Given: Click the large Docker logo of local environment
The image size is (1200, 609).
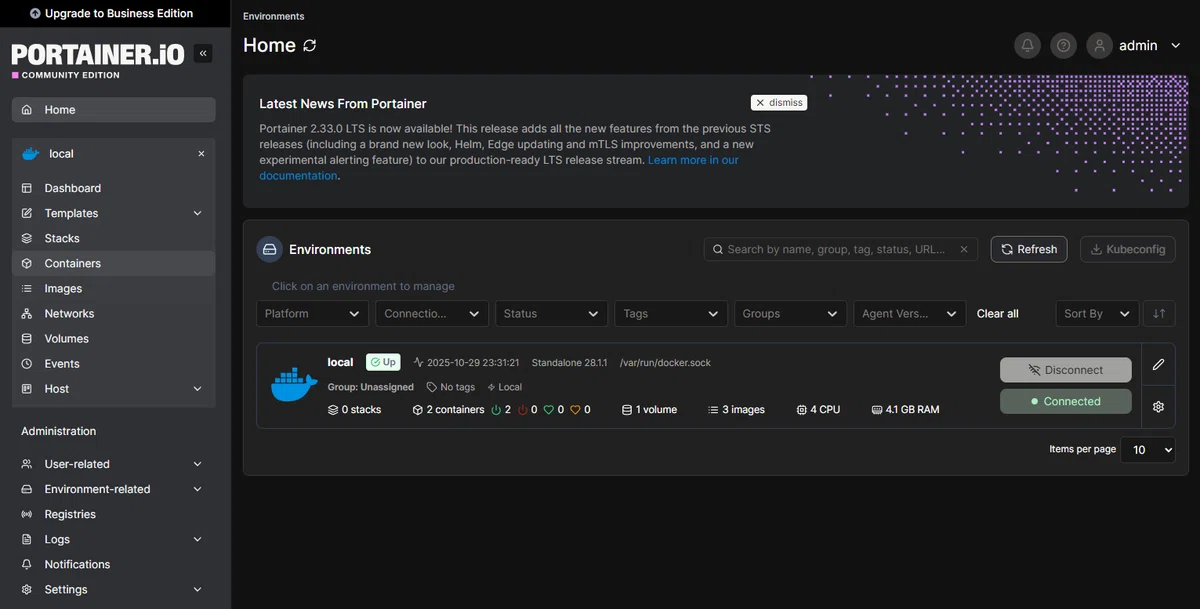Looking at the screenshot, I should point(294,385).
